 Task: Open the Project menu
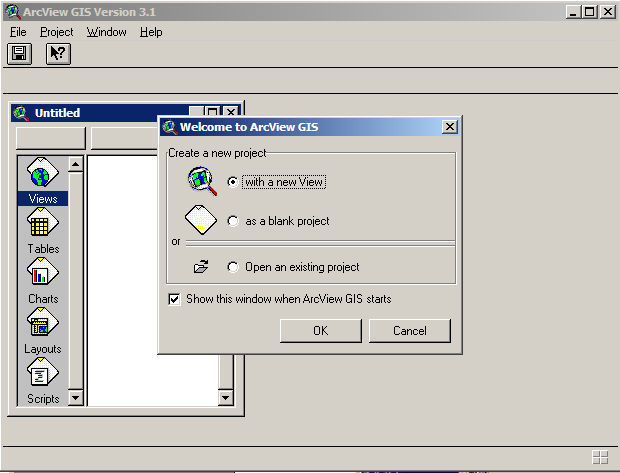[x=57, y=32]
